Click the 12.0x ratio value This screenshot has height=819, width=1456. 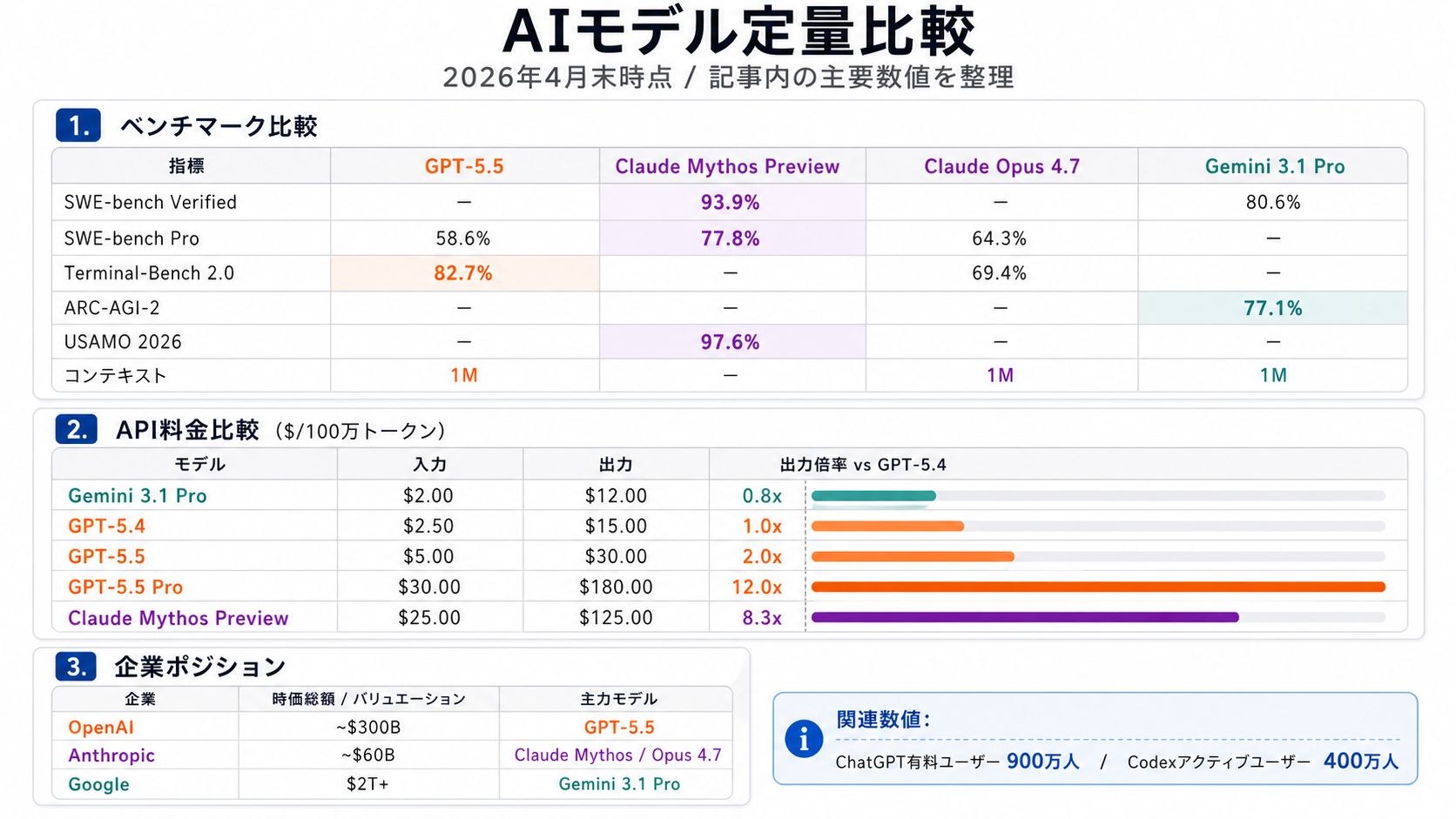[757, 587]
